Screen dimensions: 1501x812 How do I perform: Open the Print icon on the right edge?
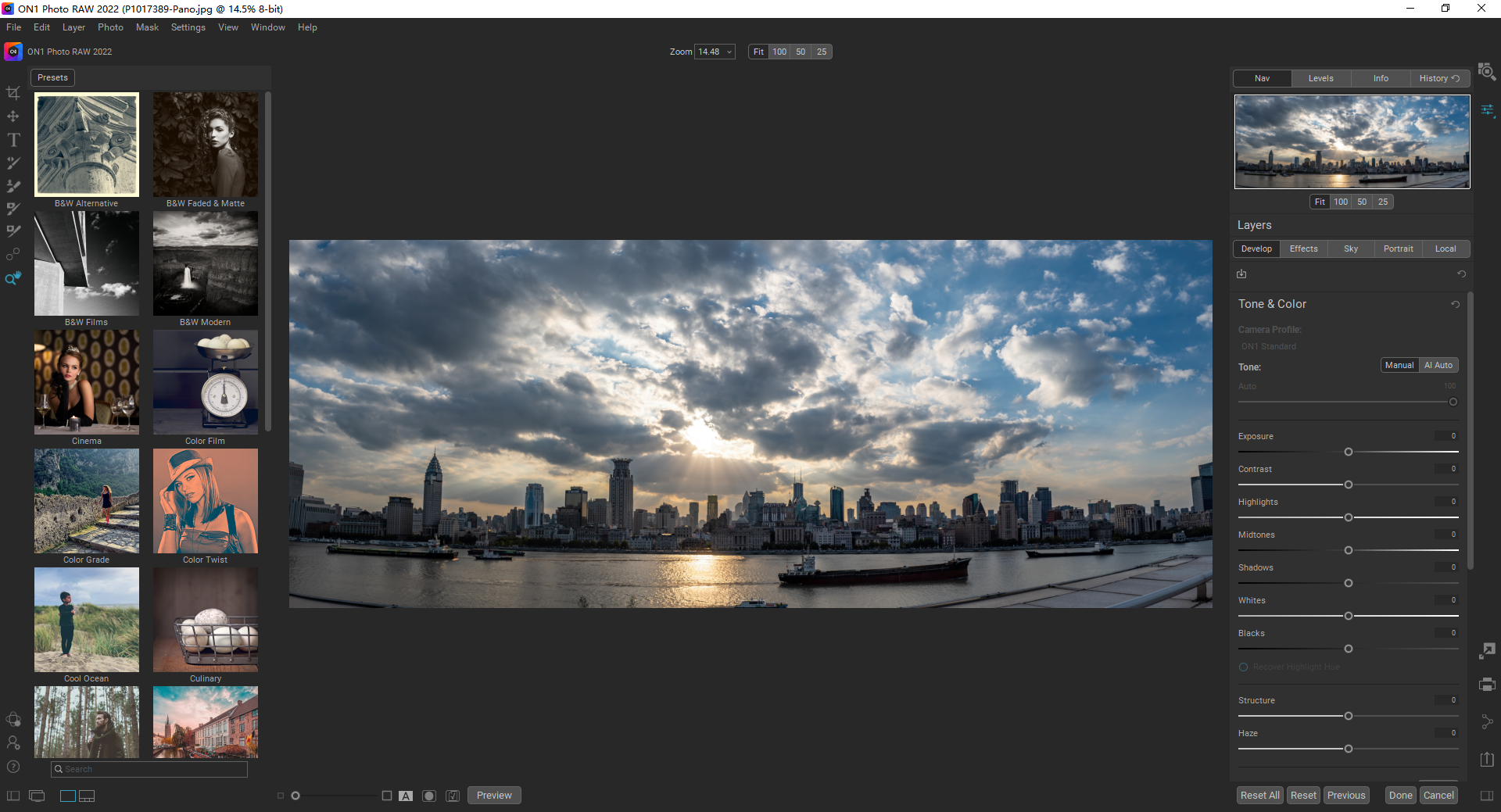tap(1488, 685)
